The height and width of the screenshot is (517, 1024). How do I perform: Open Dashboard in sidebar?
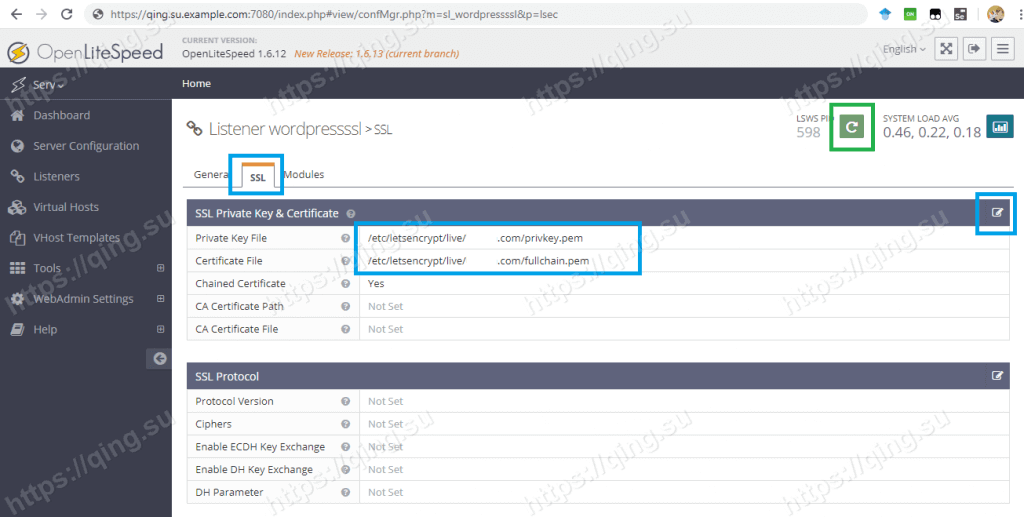[x=61, y=116]
